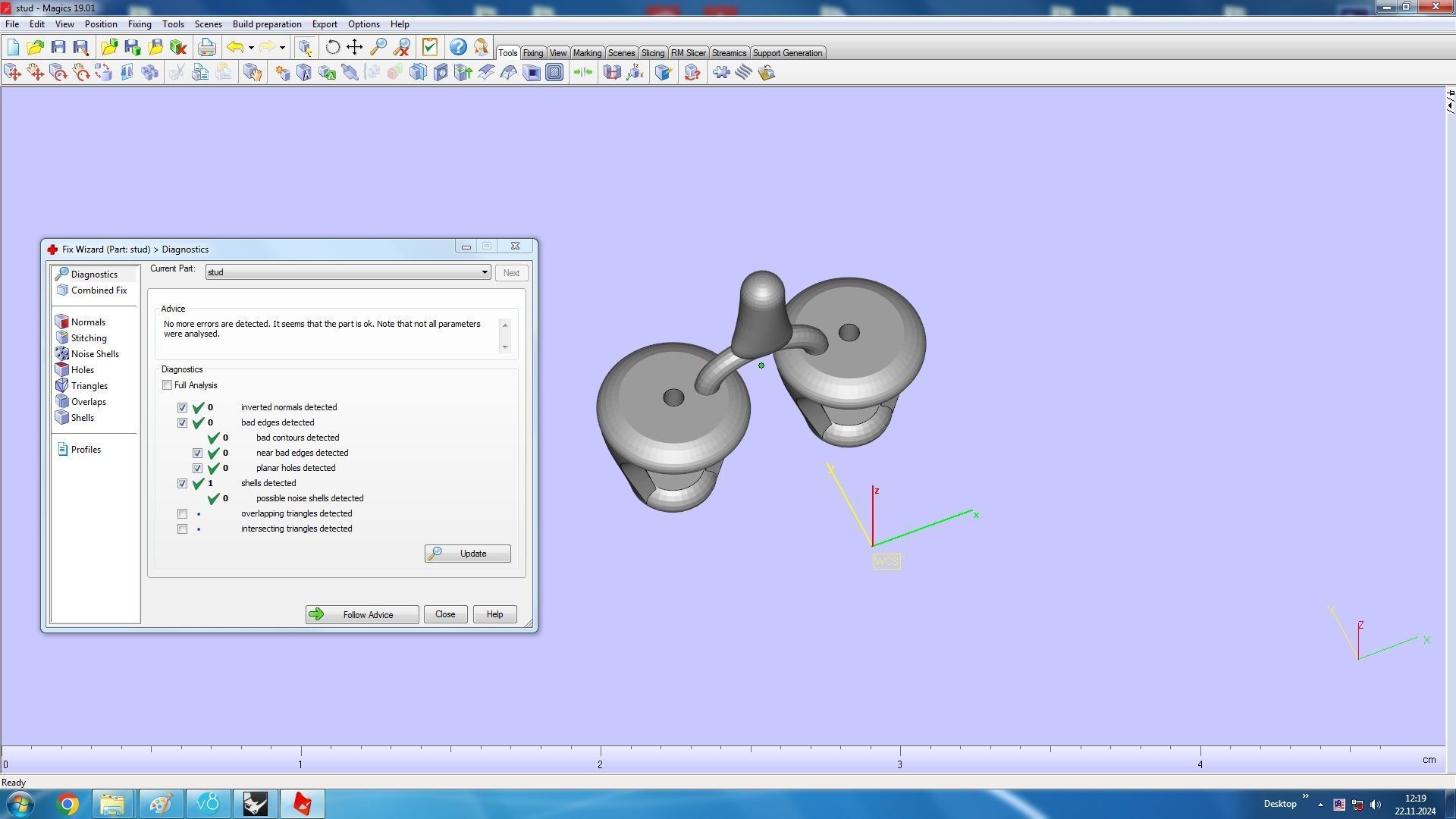The height and width of the screenshot is (819, 1456).
Task: Expand the Redo history dropdown arrow
Action: click(282, 48)
